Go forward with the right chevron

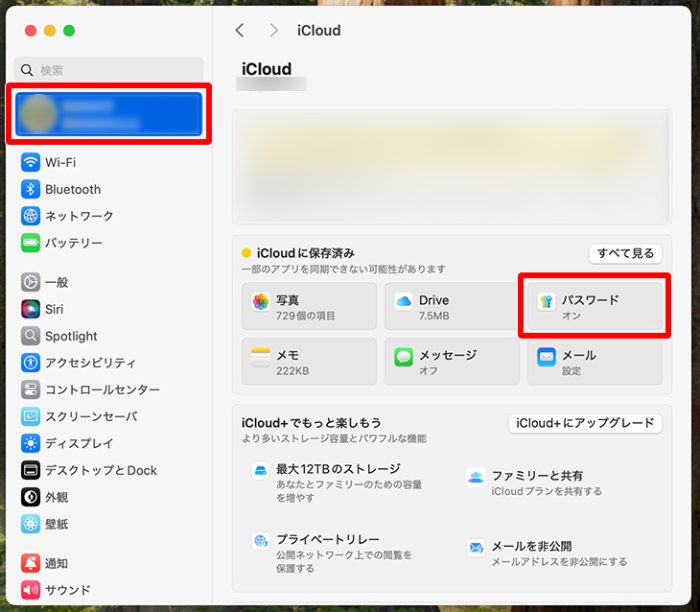coord(274,31)
